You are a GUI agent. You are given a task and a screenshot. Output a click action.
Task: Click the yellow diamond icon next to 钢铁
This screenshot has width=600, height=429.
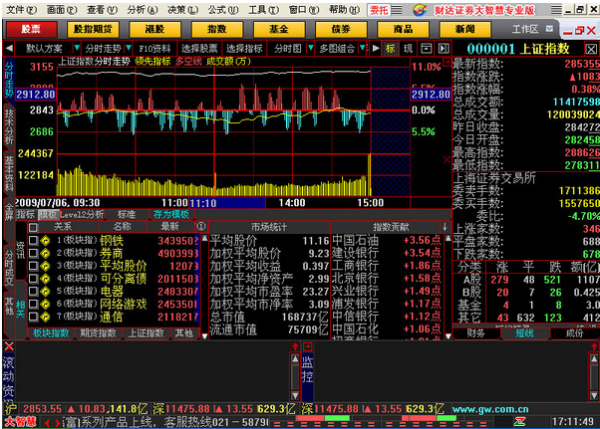(46, 240)
